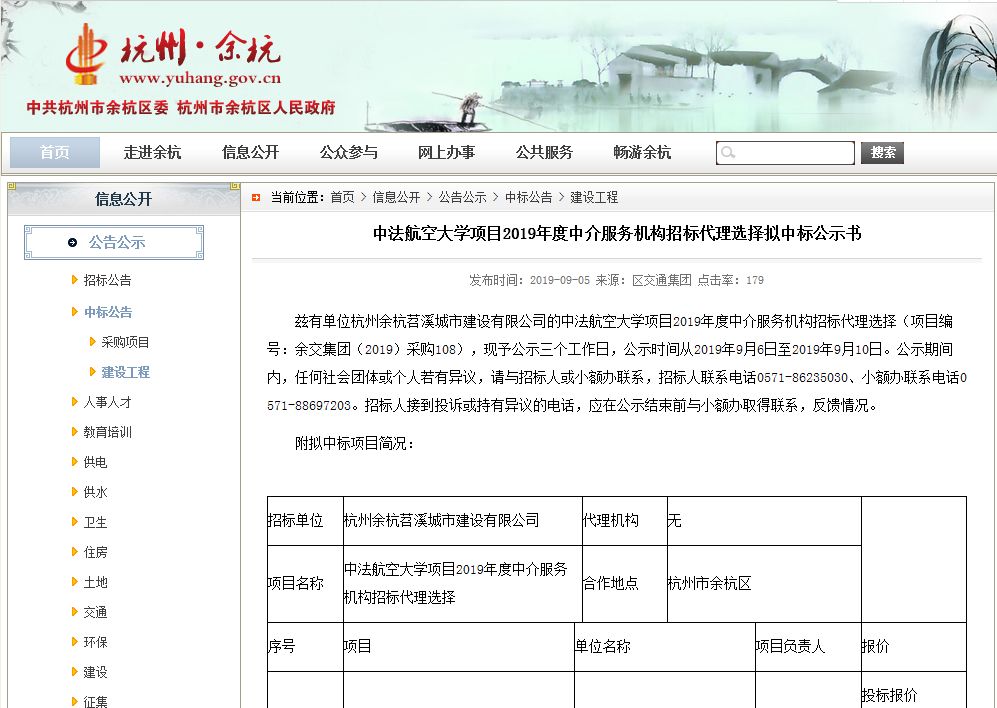The image size is (997, 708).
Task: Click the article title 中法航空大学项目2019年度 heading
Action: pyautogui.click(x=617, y=233)
